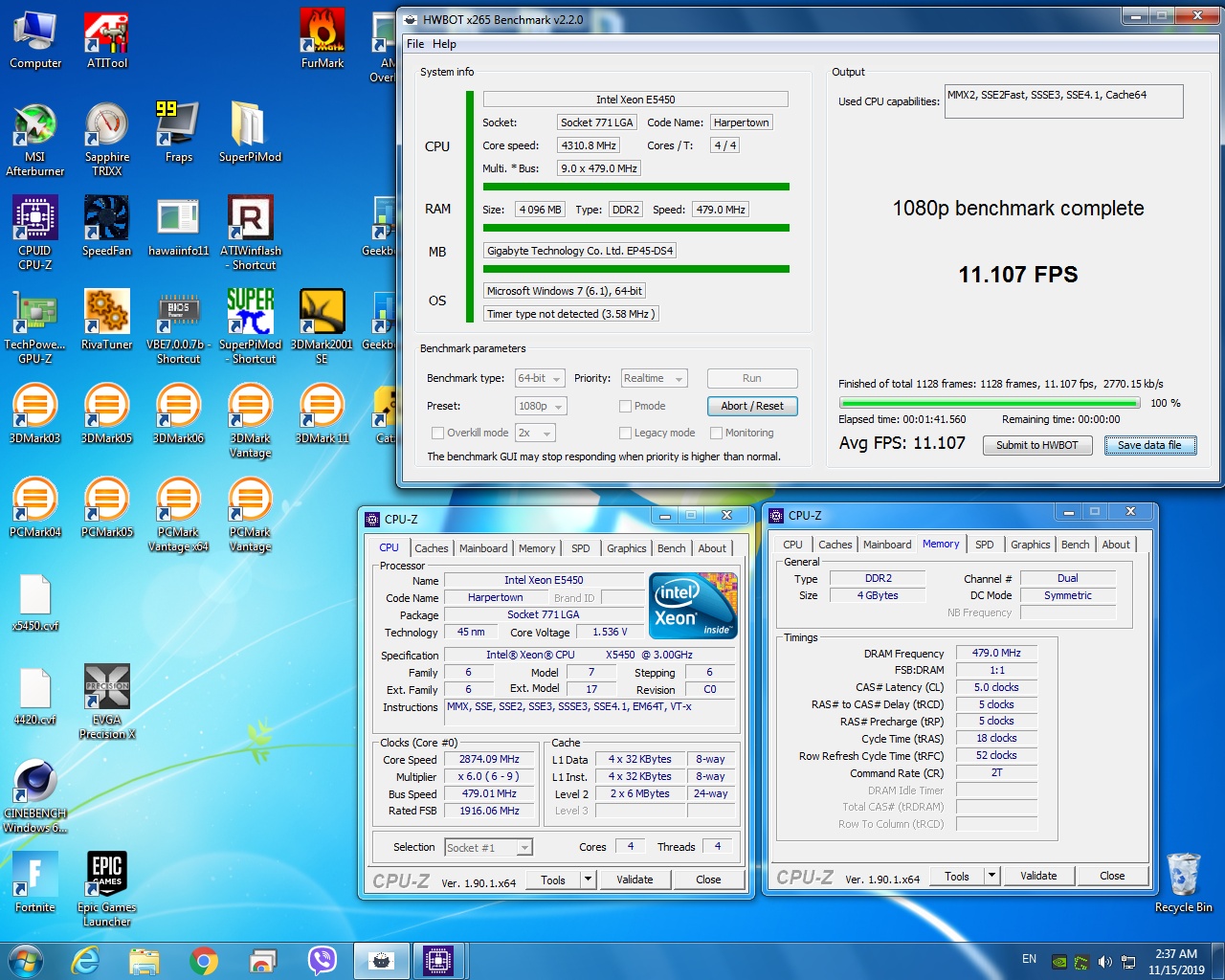Open TechPowerUp GPU-Z desktop icon
This screenshot has width=1225, height=980.
pyautogui.click(x=35, y=326)
